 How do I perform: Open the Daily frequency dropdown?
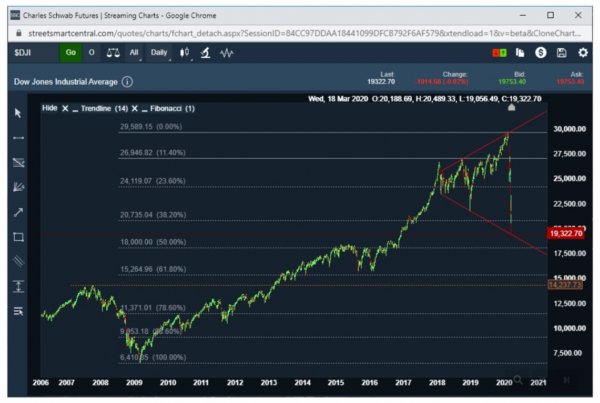pyautogui.click(x=160, y=52)
